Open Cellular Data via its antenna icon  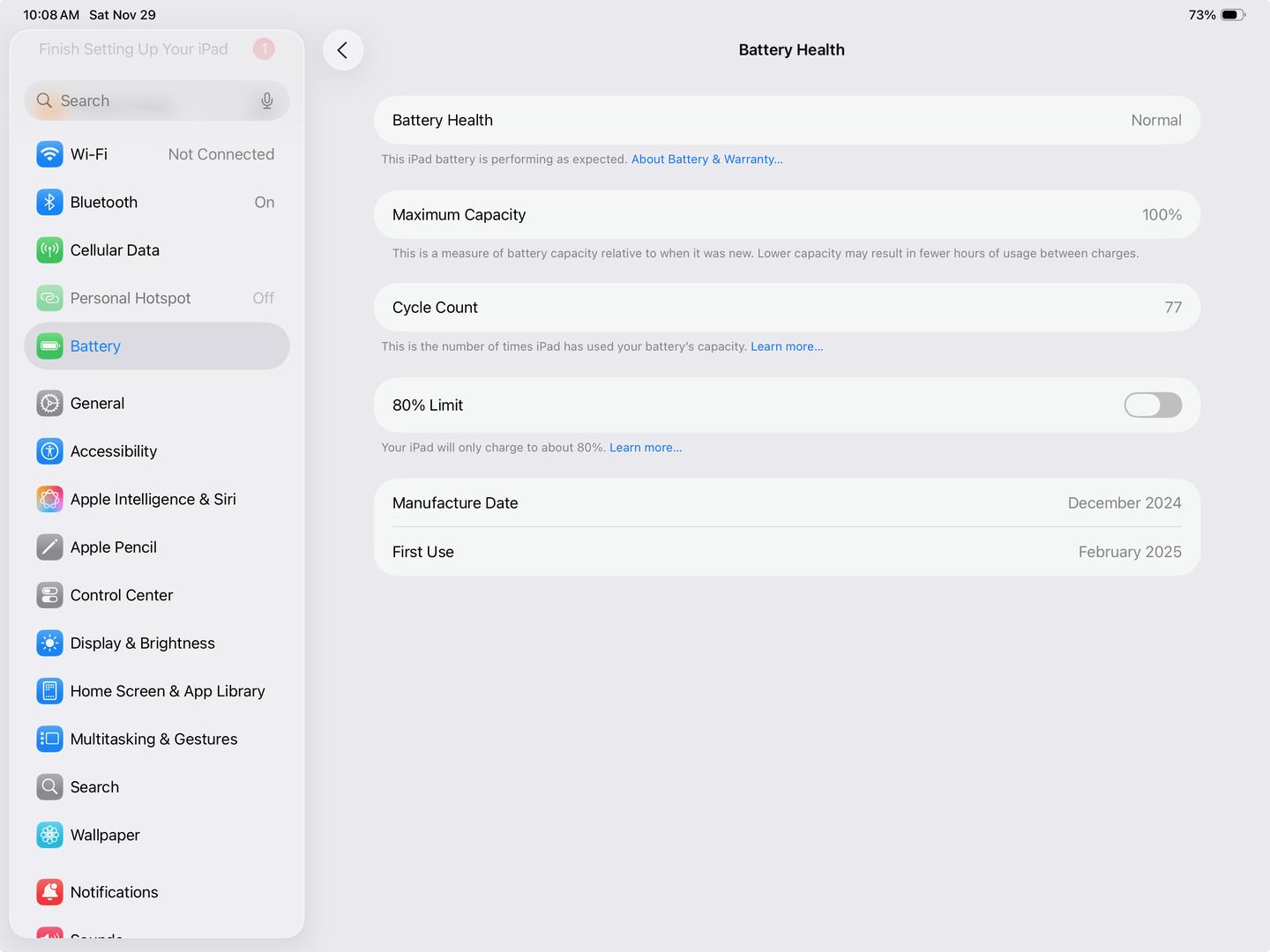(49, 250)
